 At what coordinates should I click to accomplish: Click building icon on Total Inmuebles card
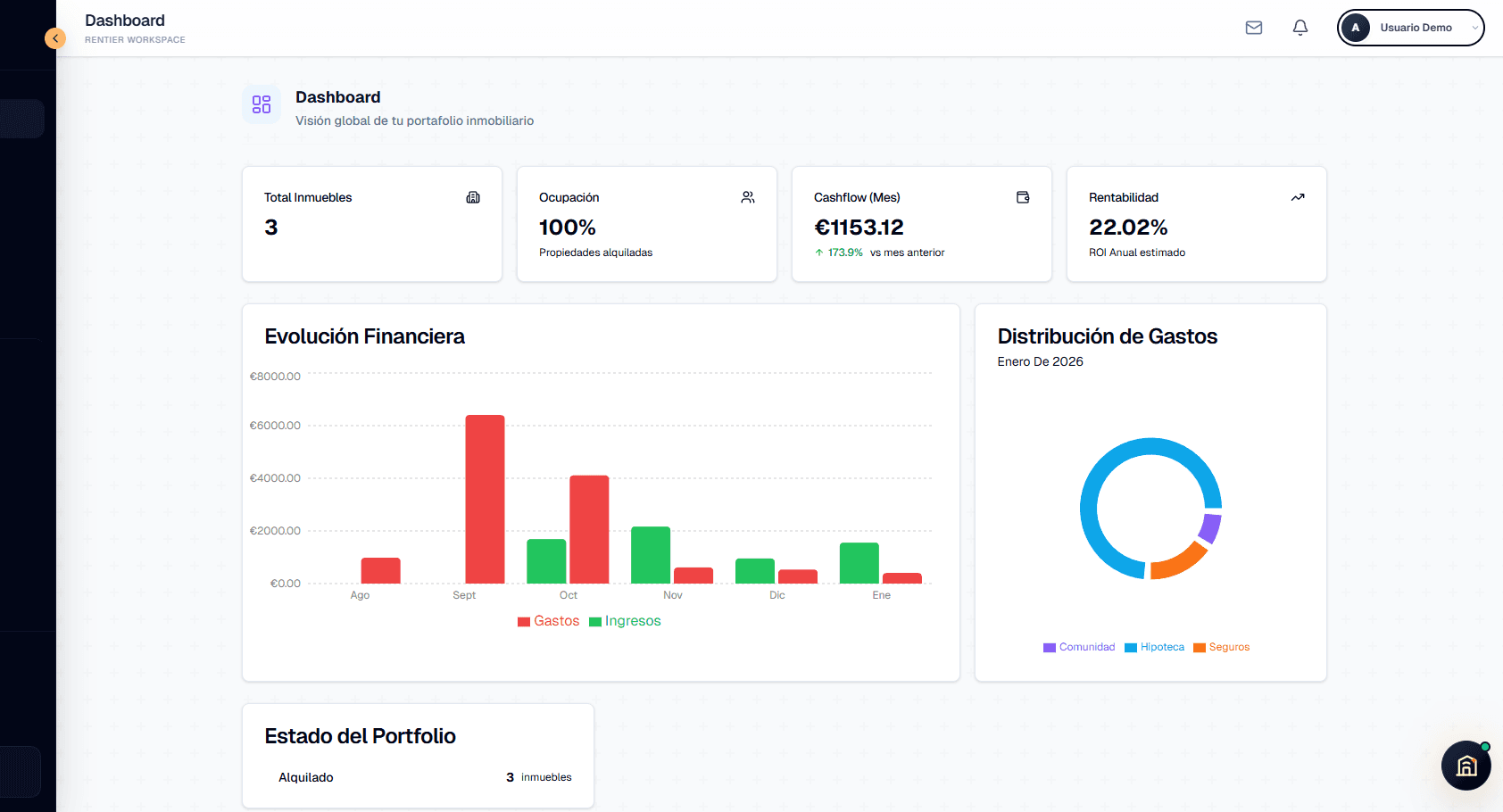coord(473,197)
